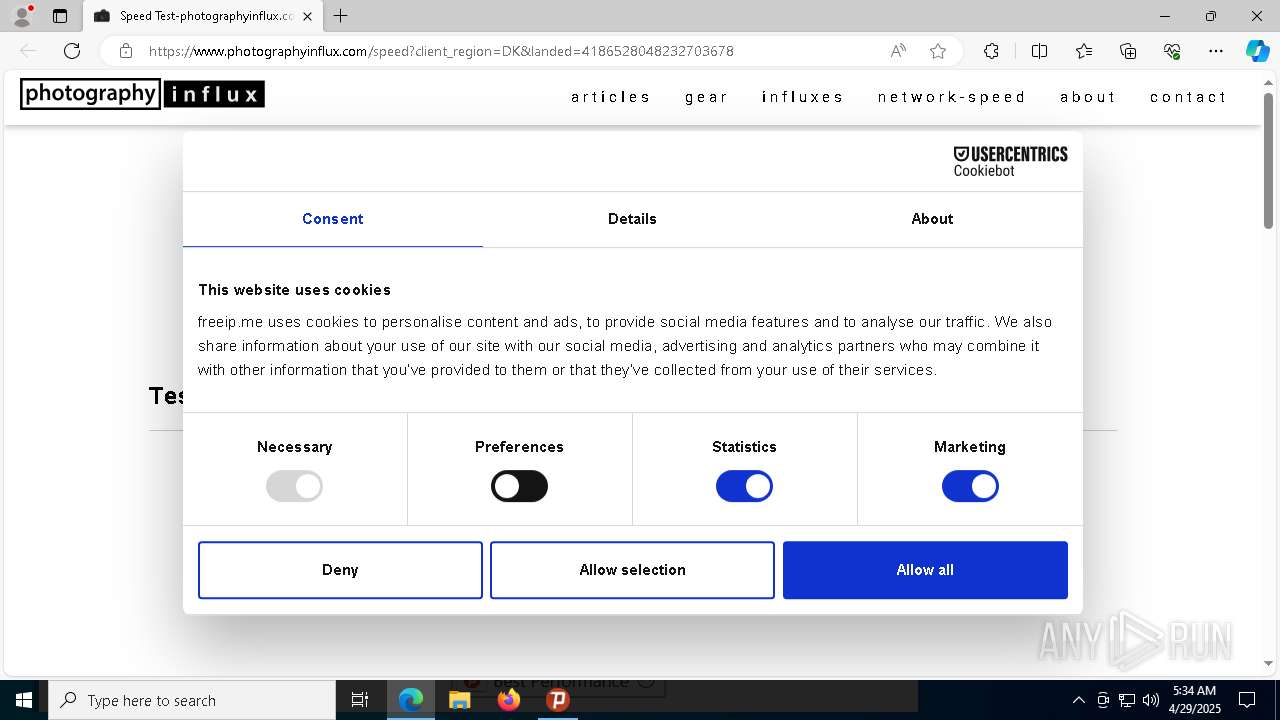Click the scrollbar down arrow
The width and height of the screenshot is (1280, 720).
pyautogui.click(x=1269, y=663)
